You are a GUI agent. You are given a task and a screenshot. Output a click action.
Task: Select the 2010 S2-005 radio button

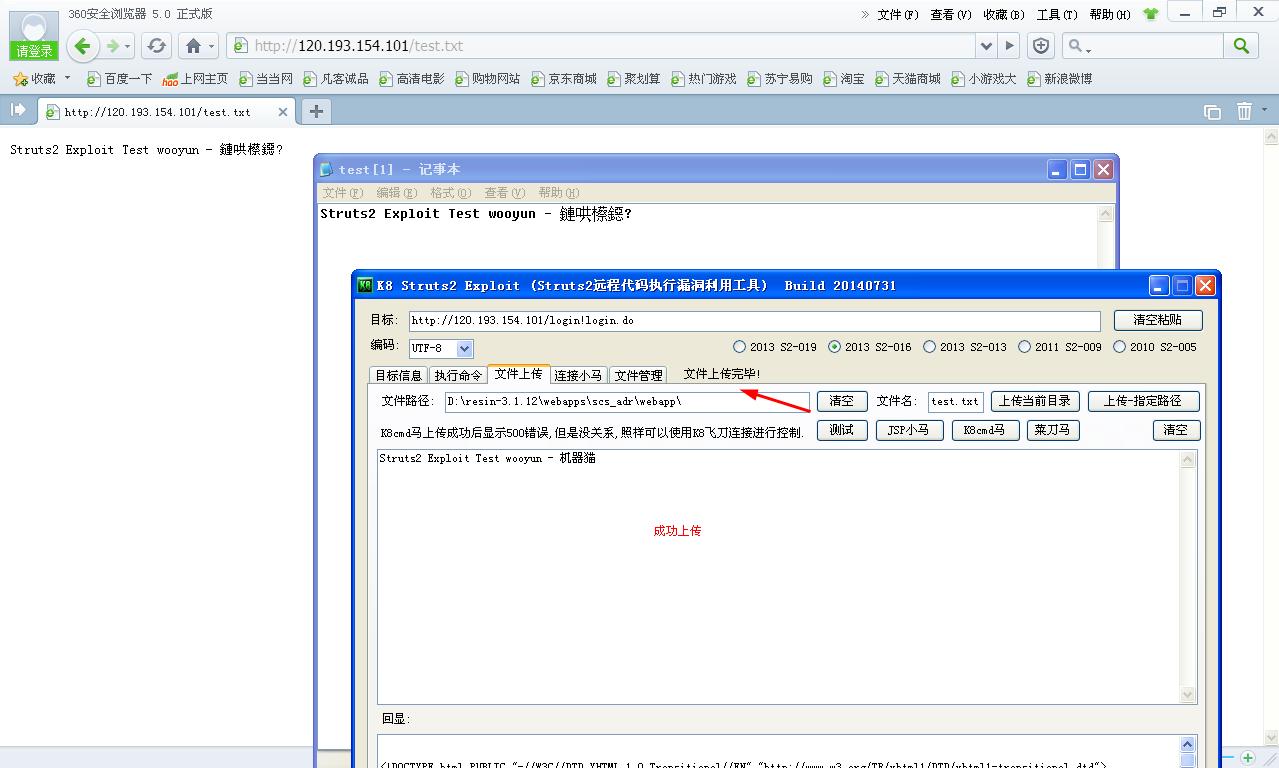1120,347
